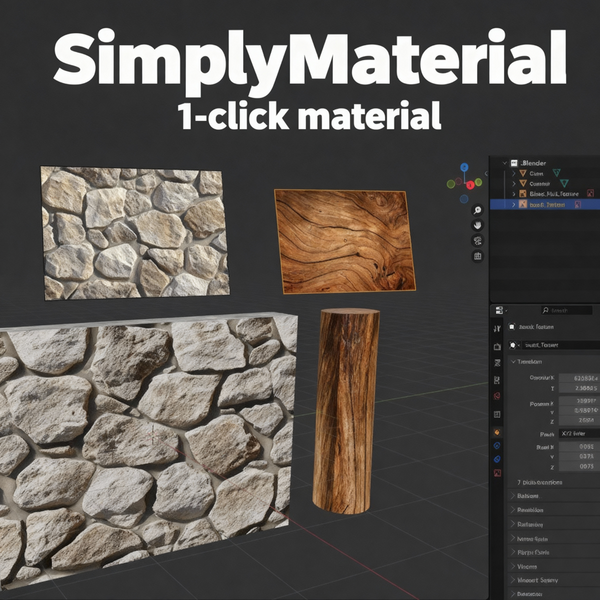The image size is (600, 600).
Task: Click the Scale X field showing 0.091
Action: pos(579,447)
